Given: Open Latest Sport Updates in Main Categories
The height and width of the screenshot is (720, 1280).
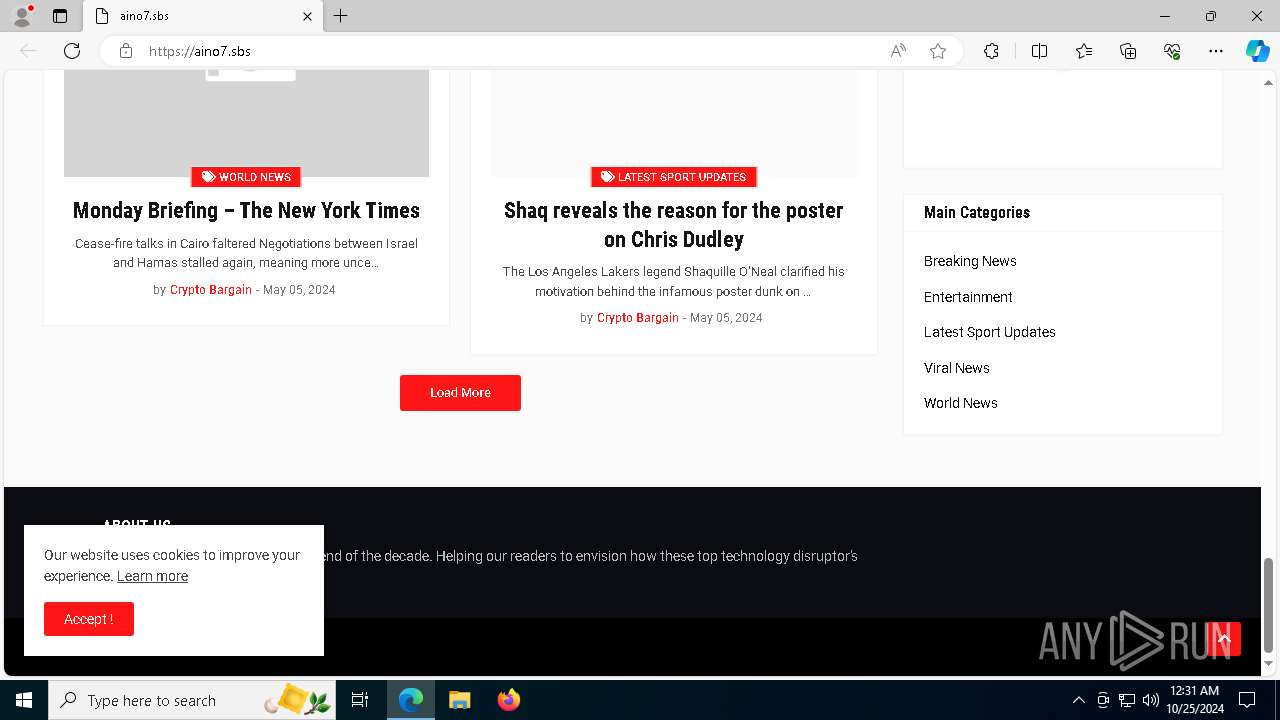Looking at the screenshot, I should pyautogui.click(x=990, y=332).
